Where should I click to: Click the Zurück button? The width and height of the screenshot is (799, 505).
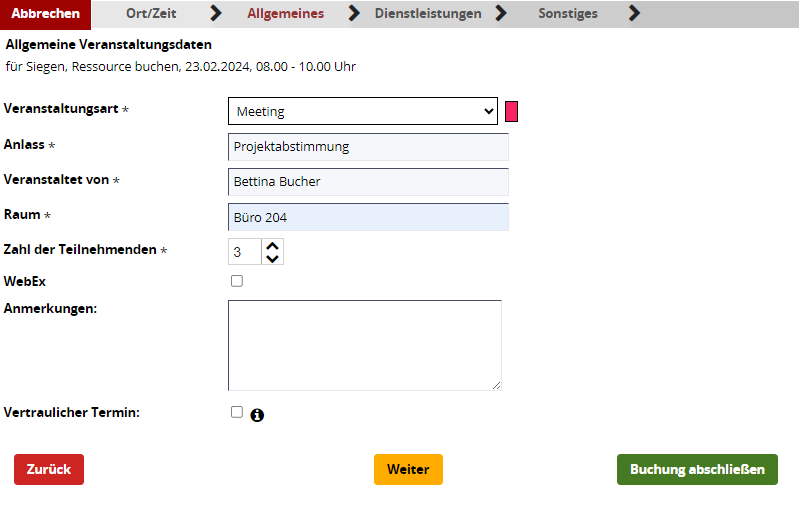[49, 469]
